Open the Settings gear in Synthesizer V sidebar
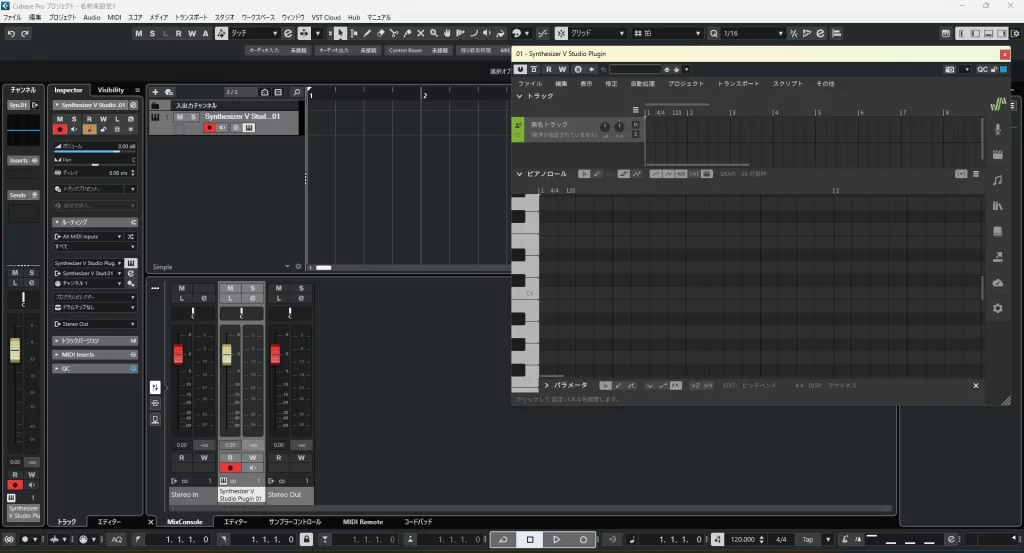This screenshot has width=1024, height=553. pos(997,308)
